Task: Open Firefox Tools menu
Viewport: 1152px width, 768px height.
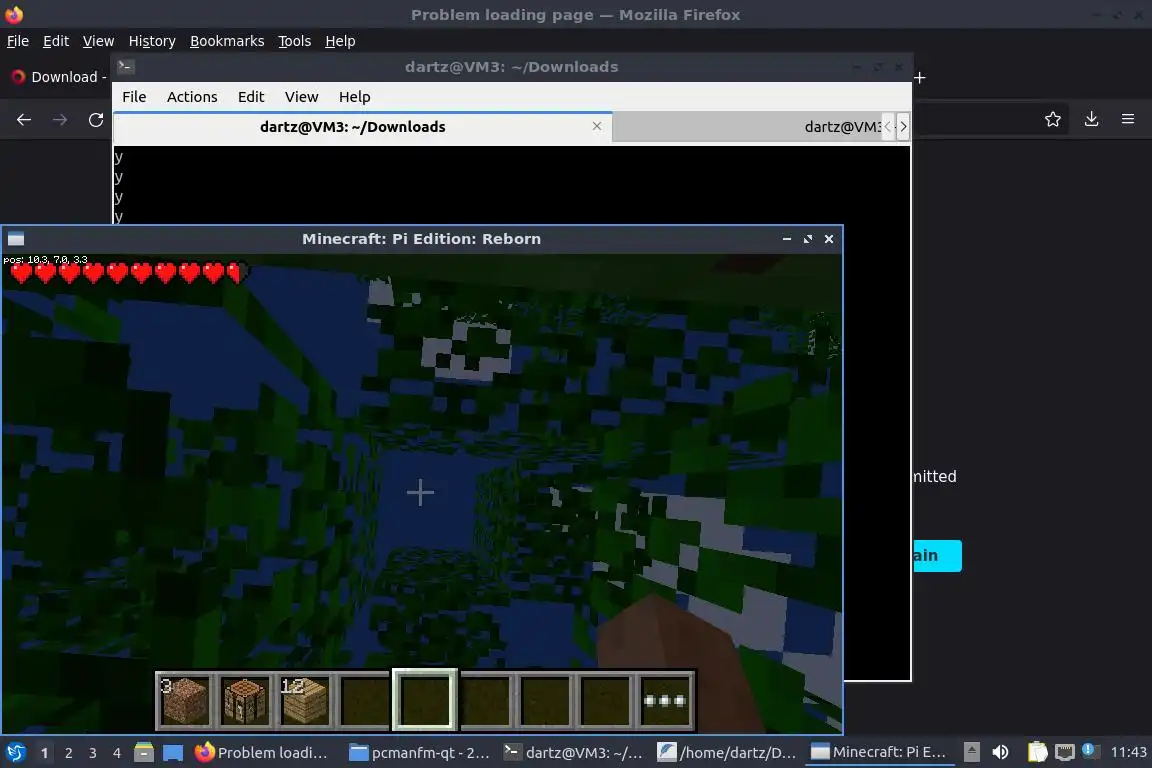Action: [x=295, y=41]
